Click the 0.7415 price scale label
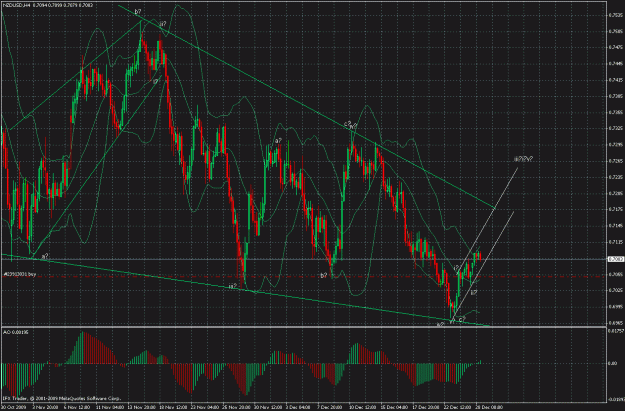 click(615, 80)
